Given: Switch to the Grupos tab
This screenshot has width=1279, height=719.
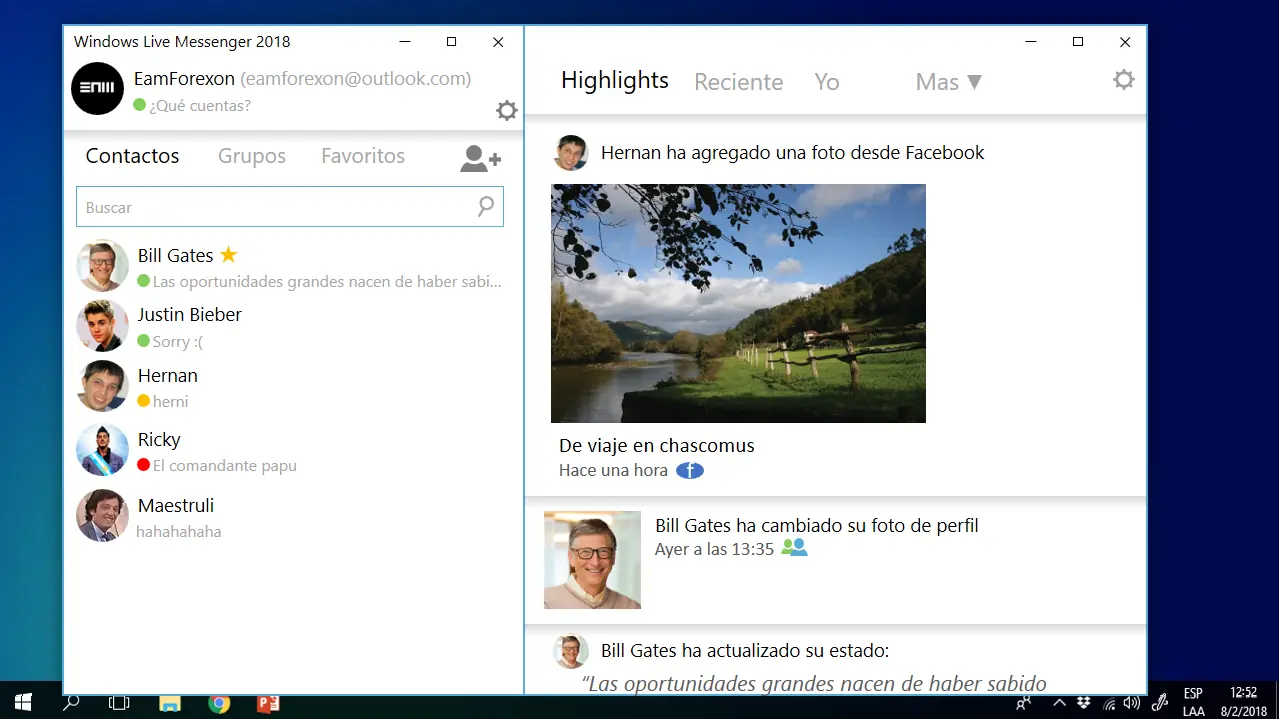Looking at the screenshot, I should (252, 156).
